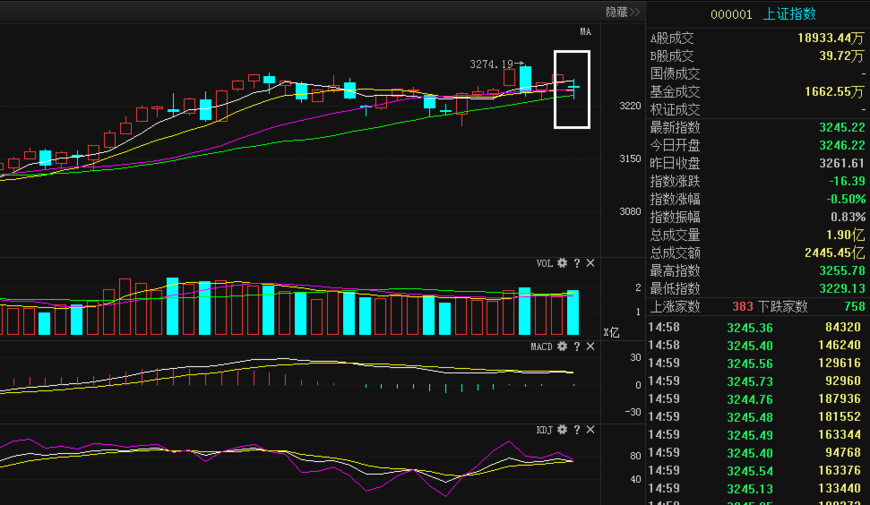Click the 3150 price axis label
Viewport: 870px width, 505px height.
click(x=630, y=159)
